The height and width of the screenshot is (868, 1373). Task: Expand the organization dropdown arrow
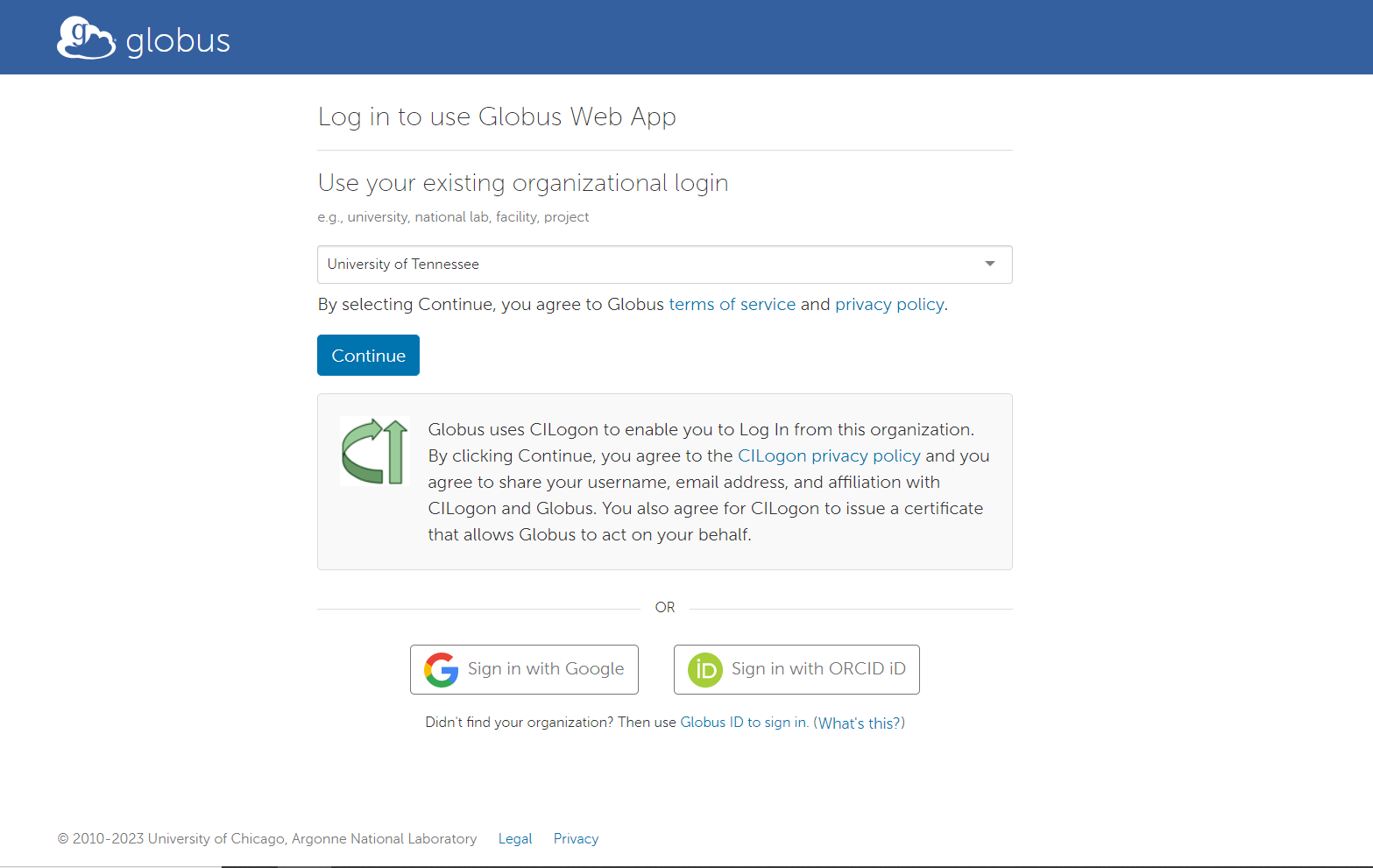click(x=989, y=264)
